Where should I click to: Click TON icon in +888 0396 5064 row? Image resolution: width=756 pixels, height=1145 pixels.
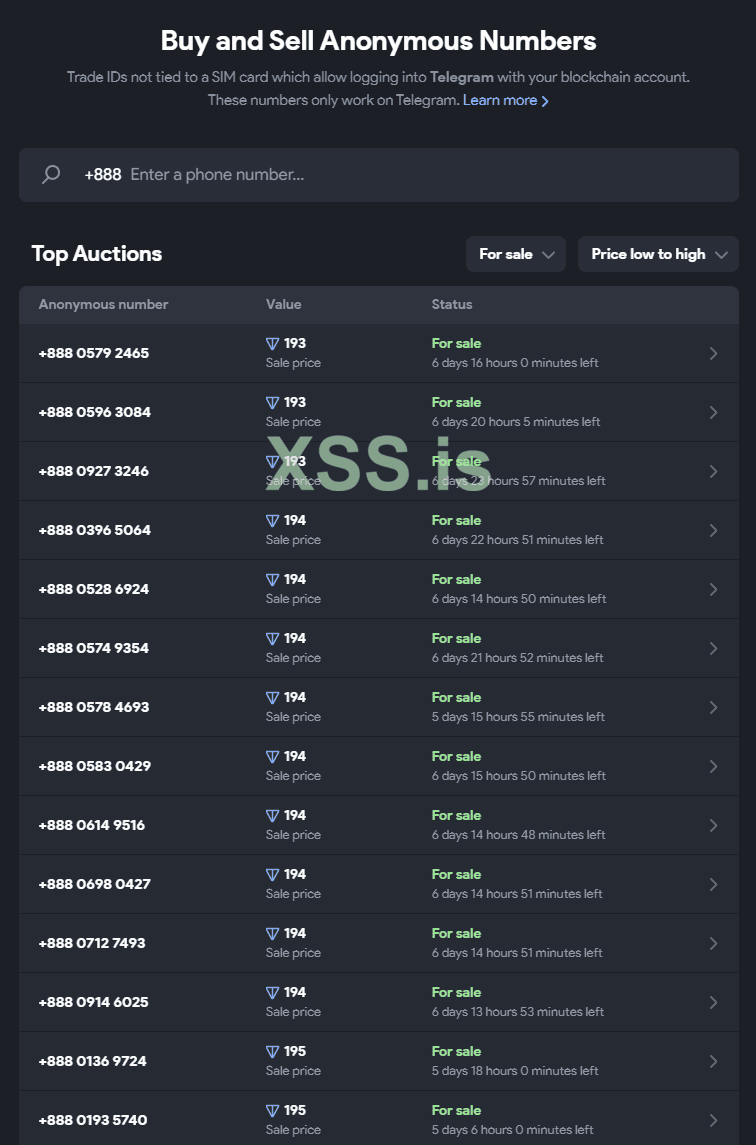(x=272, y=521)
